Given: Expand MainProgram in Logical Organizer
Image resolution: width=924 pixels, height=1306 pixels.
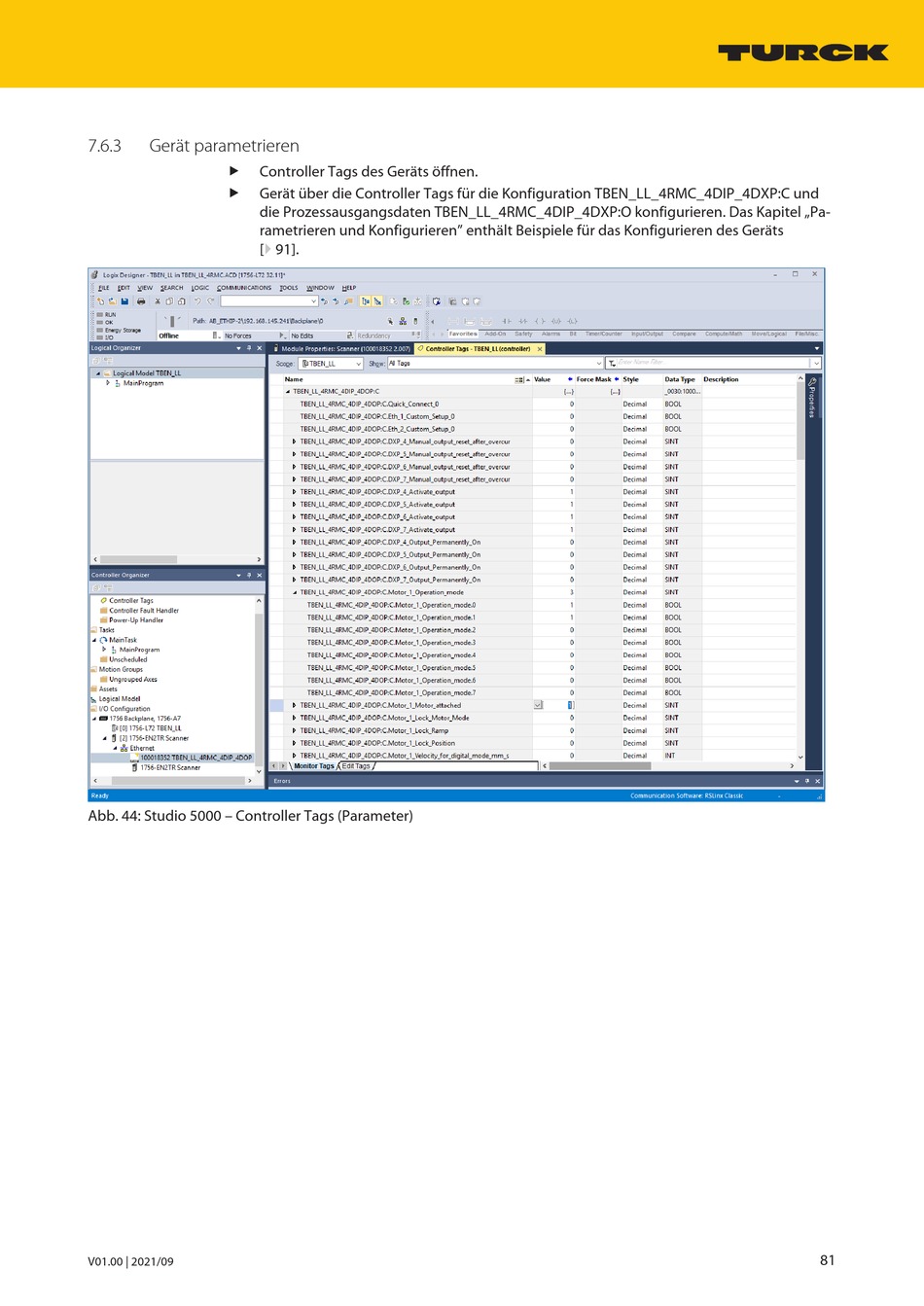Looking at the screenshot, I should [108, 383].
